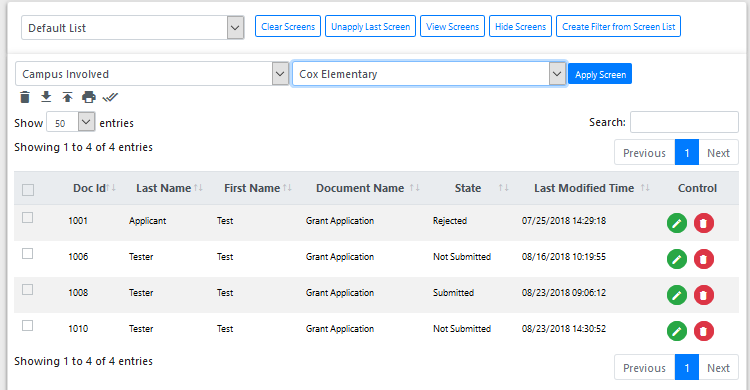Click the 'Rejected' state cell
750x390 pixels.
click(x=450, y=221)
